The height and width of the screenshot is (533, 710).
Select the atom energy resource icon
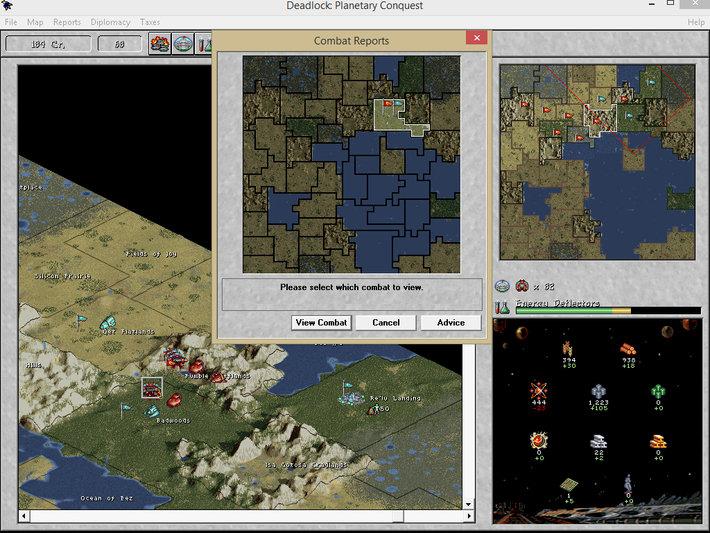coord(538,390)
